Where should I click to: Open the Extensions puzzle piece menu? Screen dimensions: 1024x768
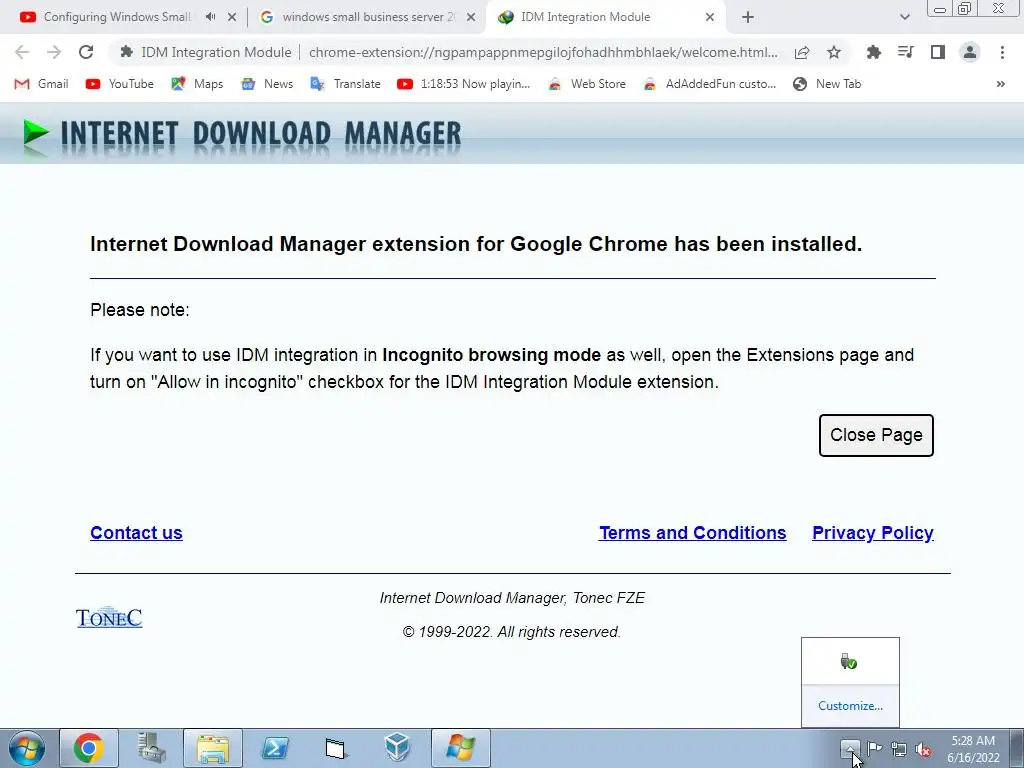[x=873, y=52]
